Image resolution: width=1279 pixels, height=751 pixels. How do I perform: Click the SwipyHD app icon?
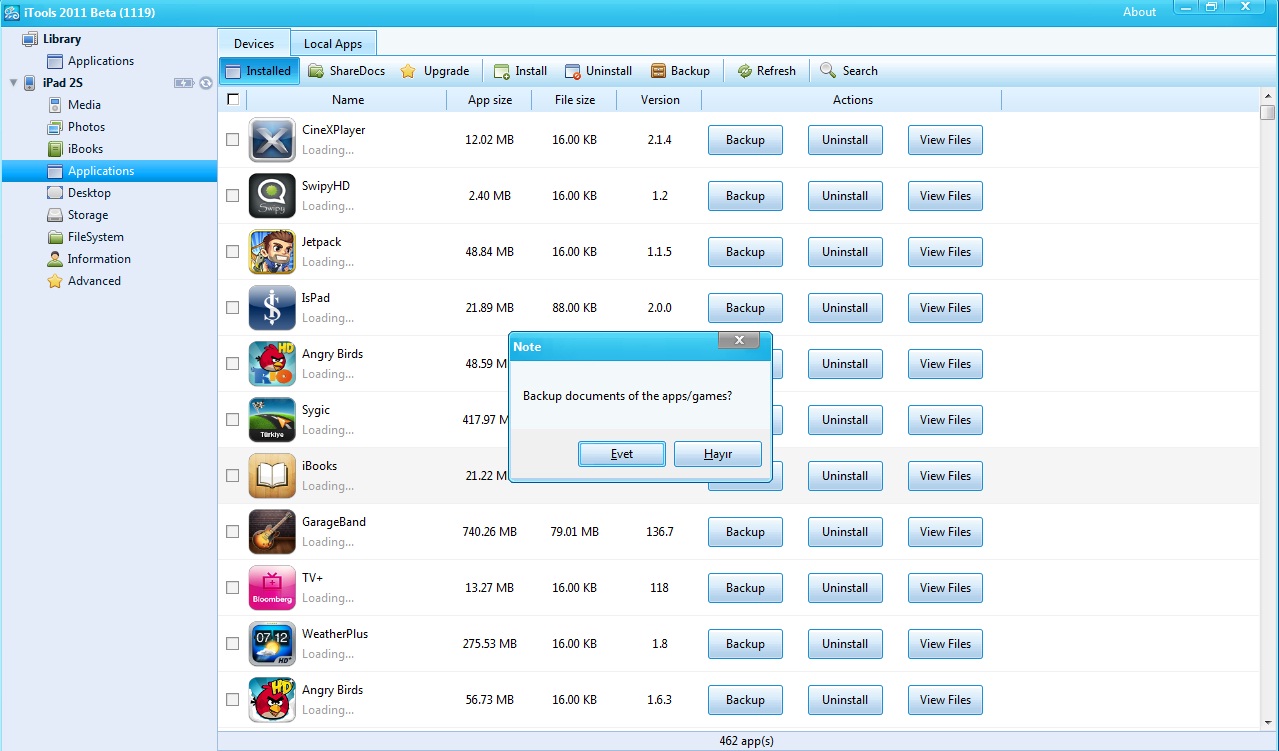pyautogui.click(x=272, y=196)
